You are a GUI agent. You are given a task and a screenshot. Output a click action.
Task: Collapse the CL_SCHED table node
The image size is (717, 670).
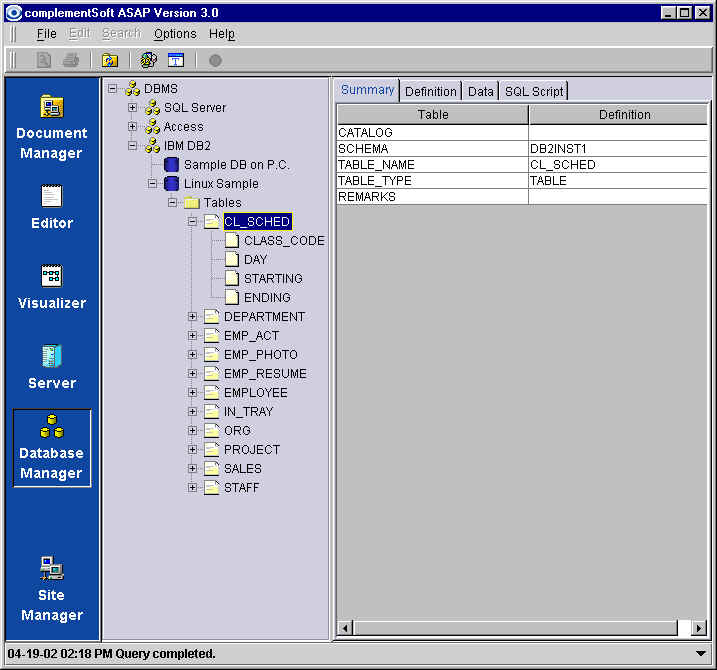tap(193, 221)
